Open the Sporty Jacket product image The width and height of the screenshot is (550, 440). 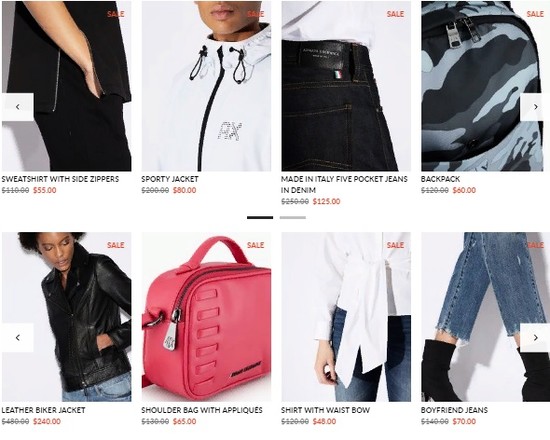click(206, 86)
